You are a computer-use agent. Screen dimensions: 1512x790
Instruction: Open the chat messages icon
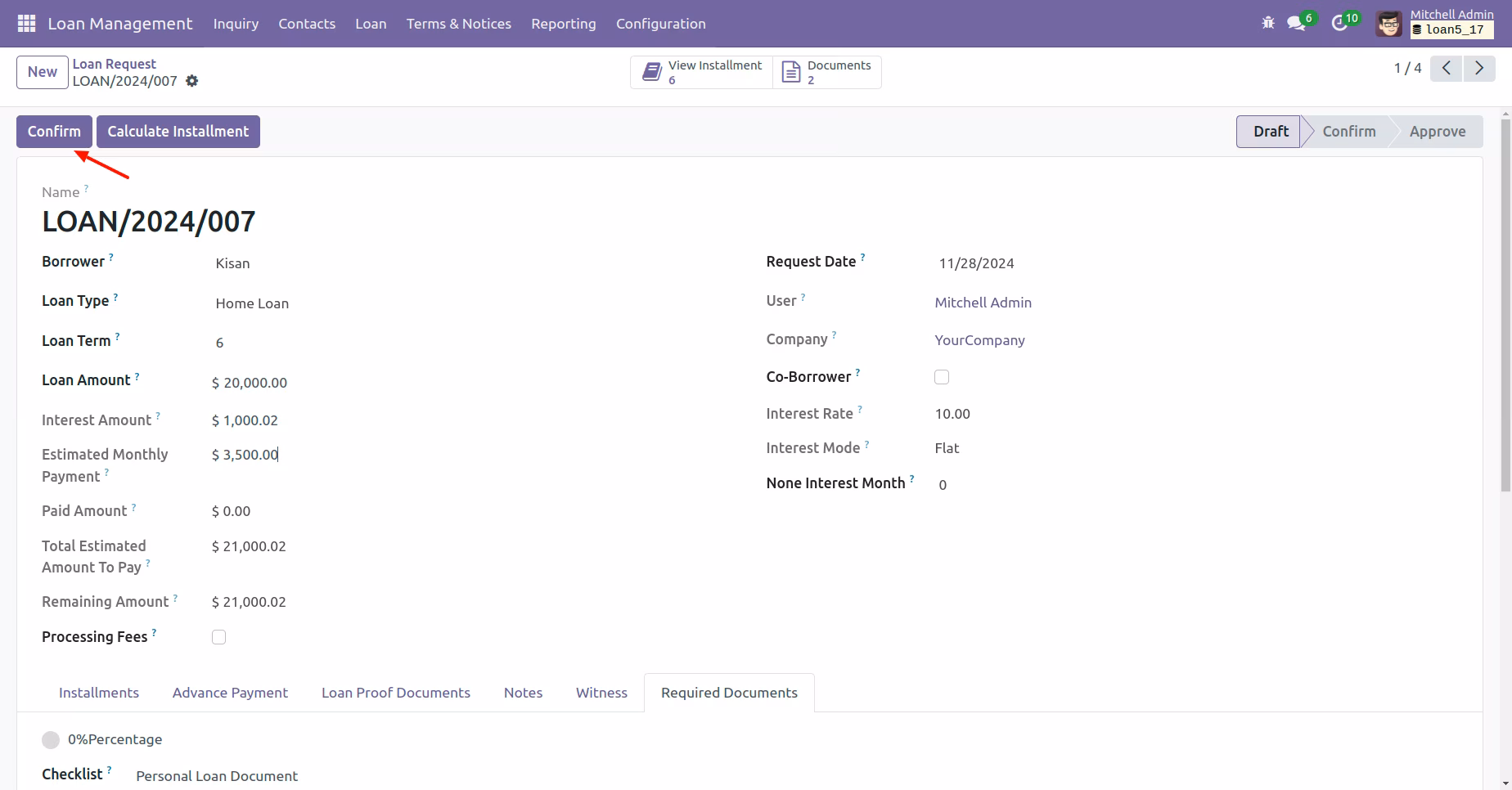pos(1296,23)
